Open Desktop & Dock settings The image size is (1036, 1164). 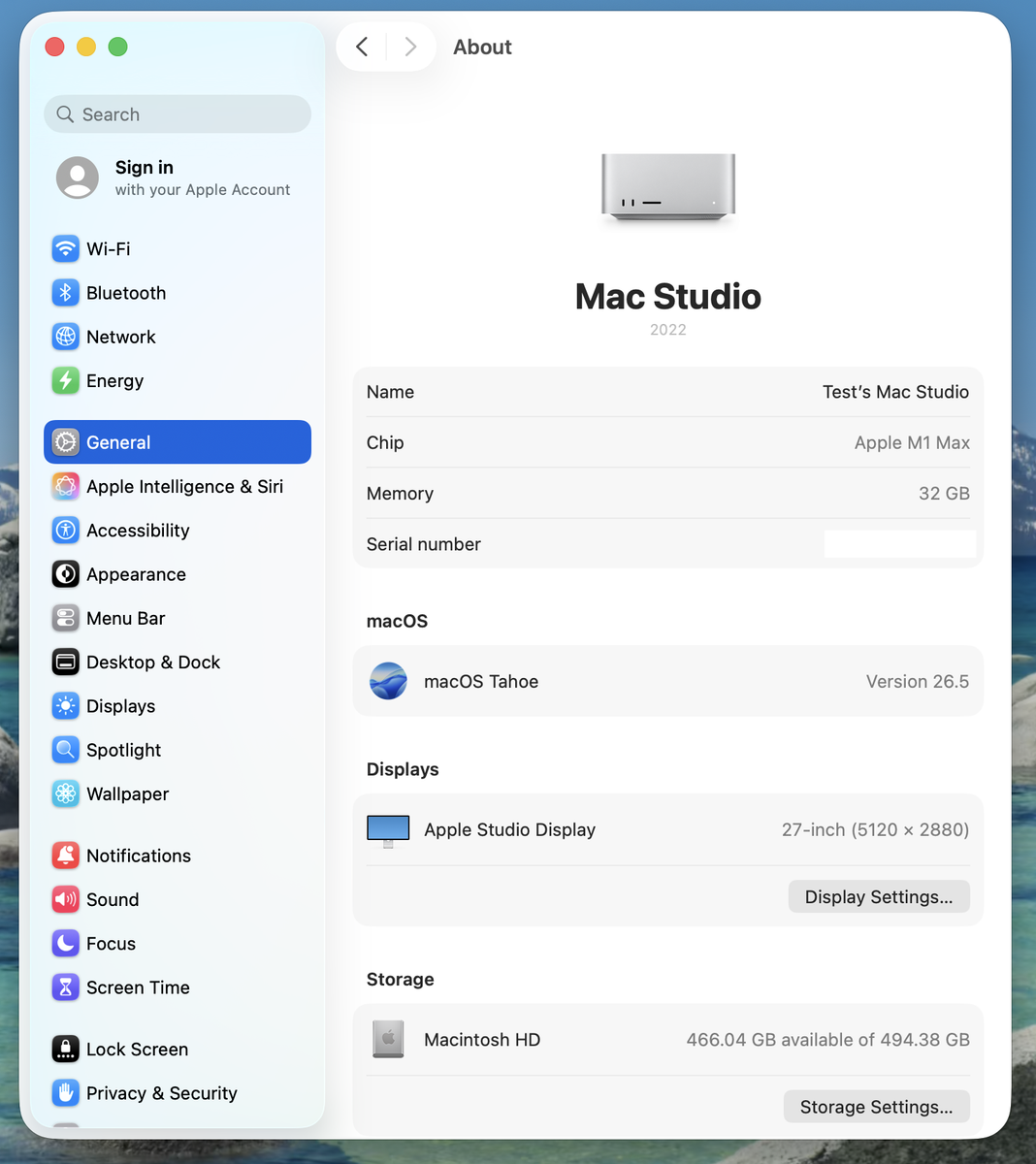pos(178,663)
